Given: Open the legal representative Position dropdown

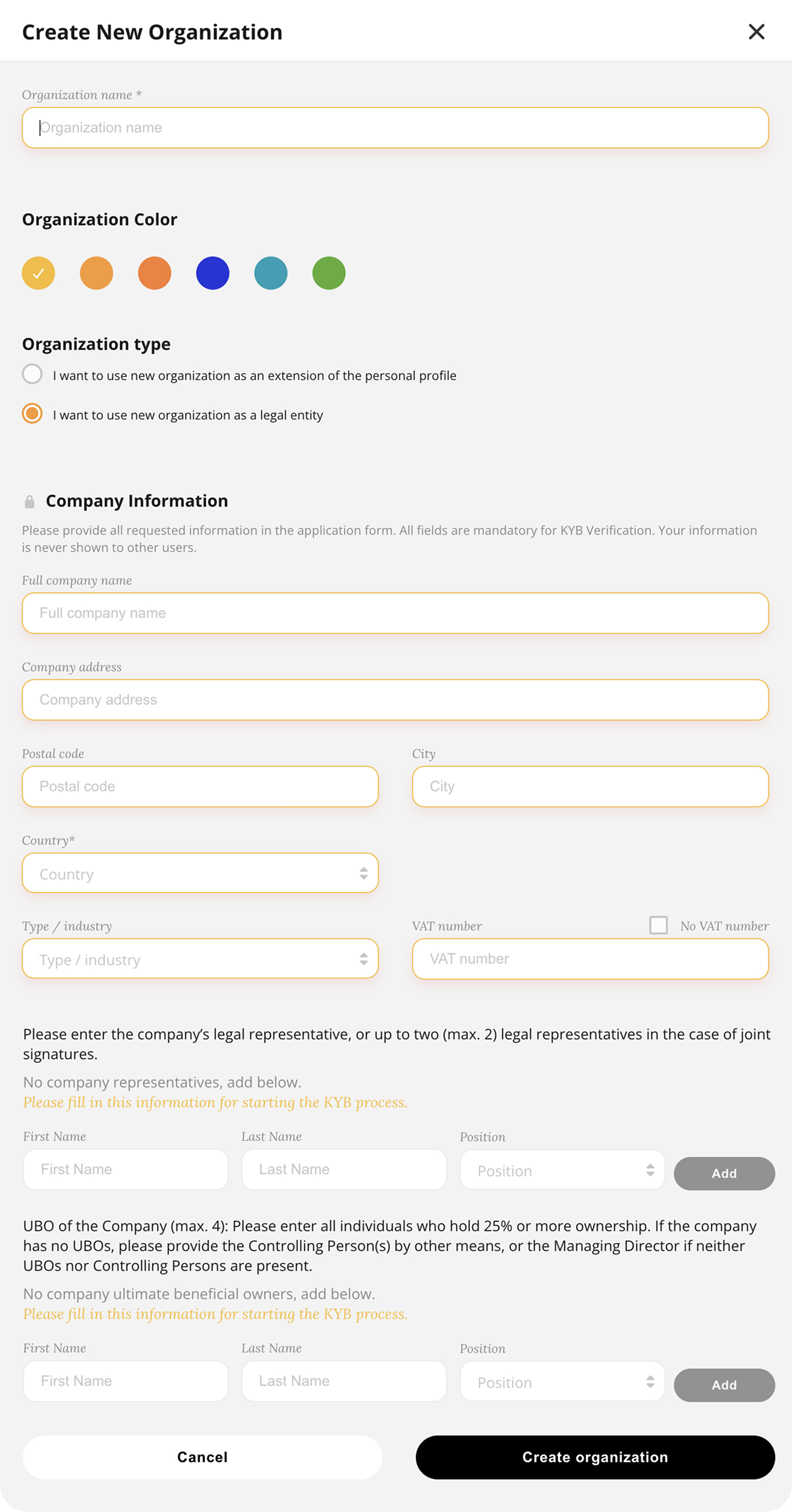Looking at the screenshot, I should click(x=562, y=1170).
